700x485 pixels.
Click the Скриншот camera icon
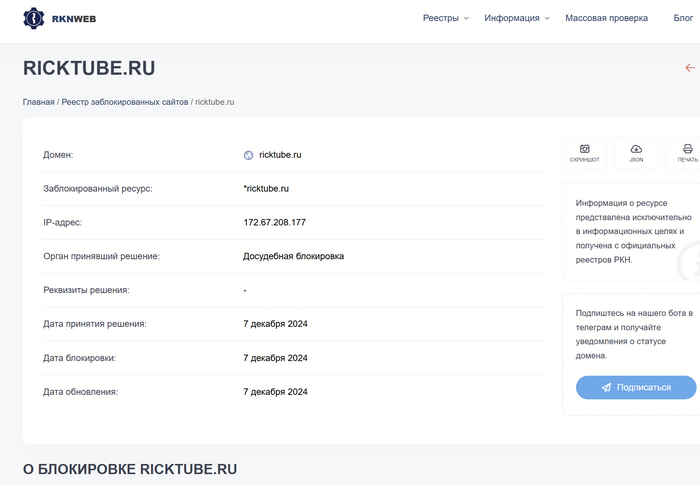[585, 149]
